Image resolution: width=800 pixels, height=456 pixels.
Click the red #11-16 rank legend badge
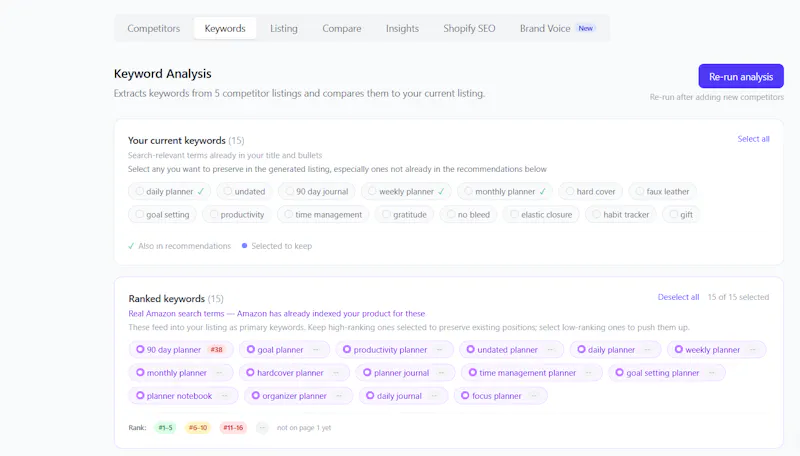(233, 427)
